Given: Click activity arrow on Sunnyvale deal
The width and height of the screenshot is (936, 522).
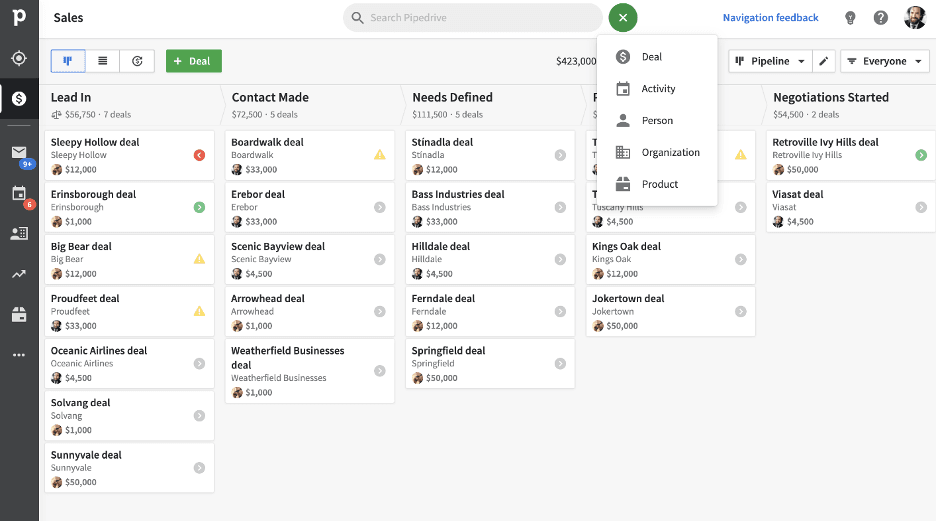Looking at the screenshot, I should [199, 468].
